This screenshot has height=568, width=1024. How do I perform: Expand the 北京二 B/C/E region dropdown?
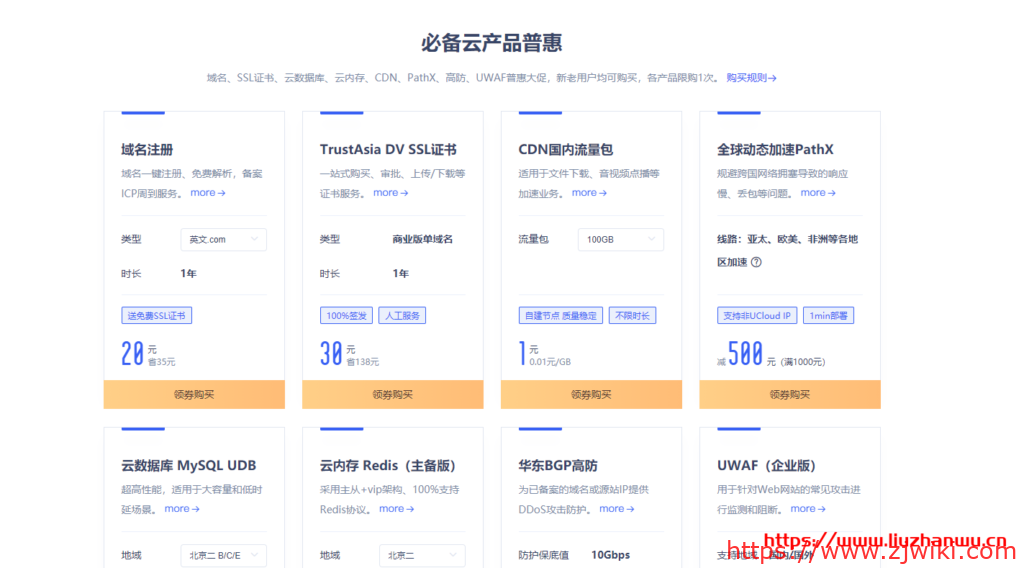click(x=223, y=556)
